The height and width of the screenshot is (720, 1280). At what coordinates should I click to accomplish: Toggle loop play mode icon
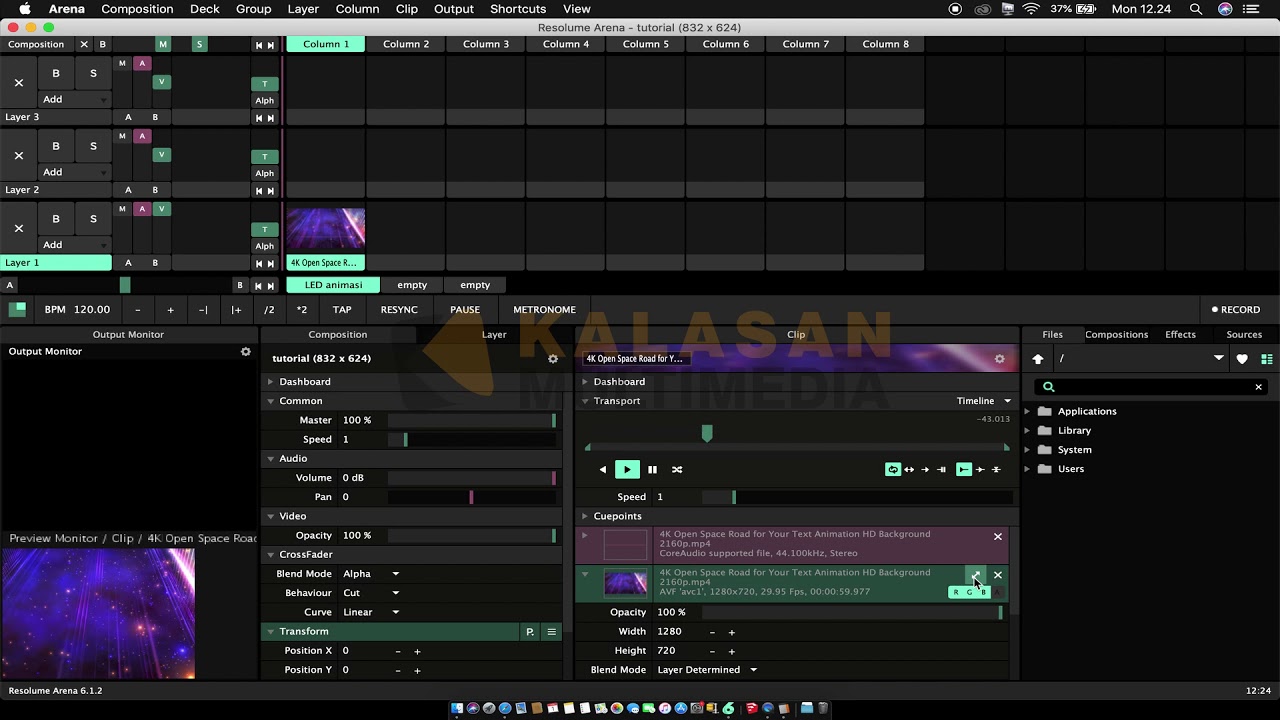point(893,469)
